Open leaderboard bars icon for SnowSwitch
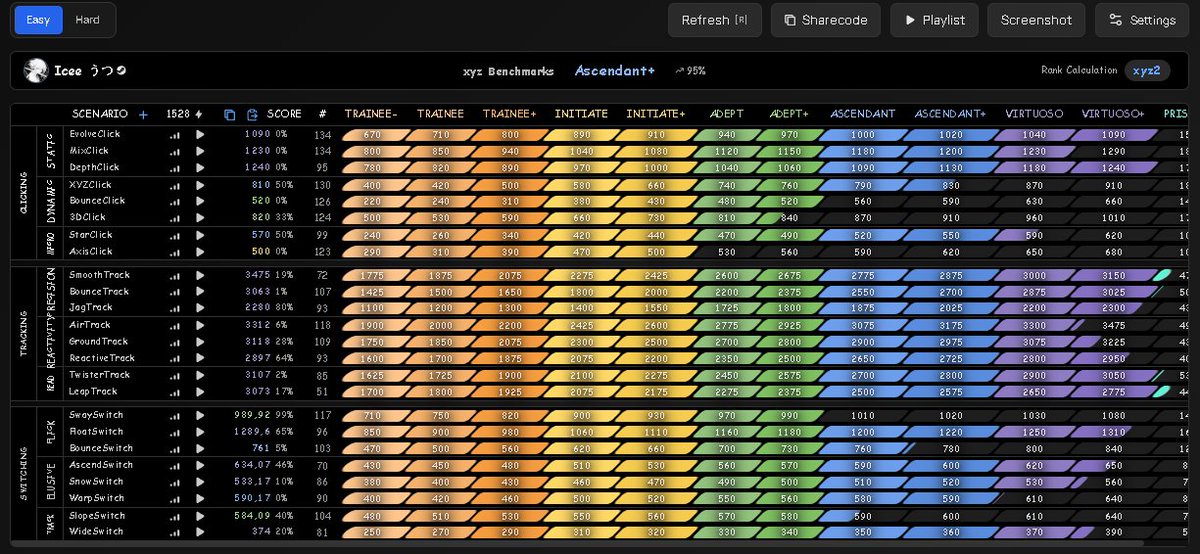This screenshot has height=554, width=1200. coord(176,482)
